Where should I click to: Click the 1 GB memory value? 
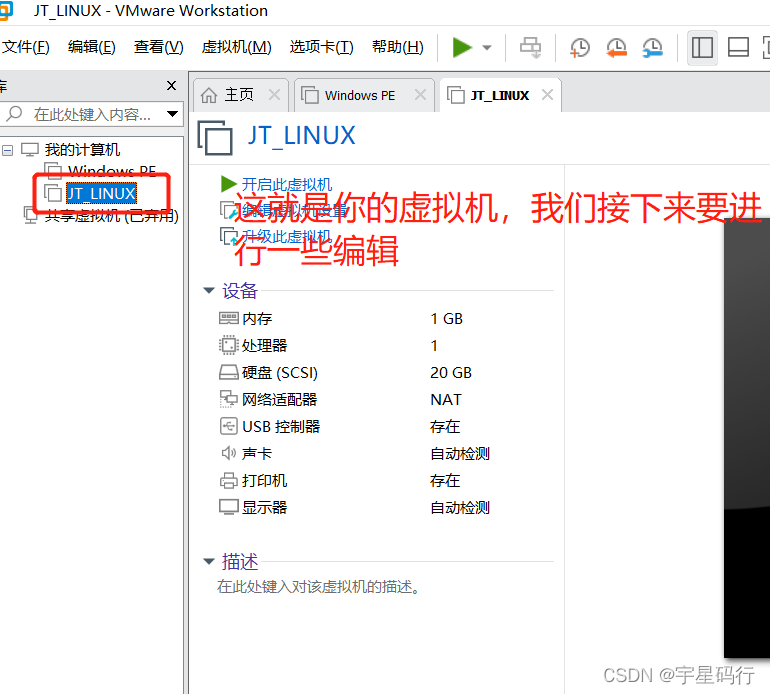coord(446,319)
